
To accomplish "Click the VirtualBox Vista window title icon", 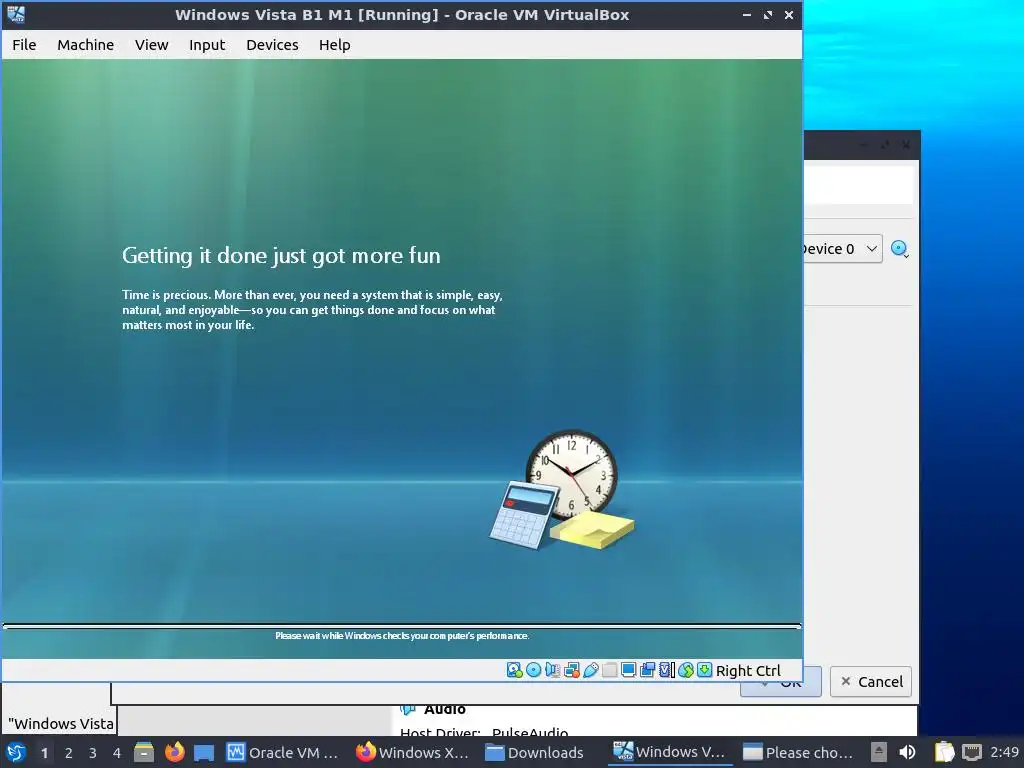I will coord(16,14).
